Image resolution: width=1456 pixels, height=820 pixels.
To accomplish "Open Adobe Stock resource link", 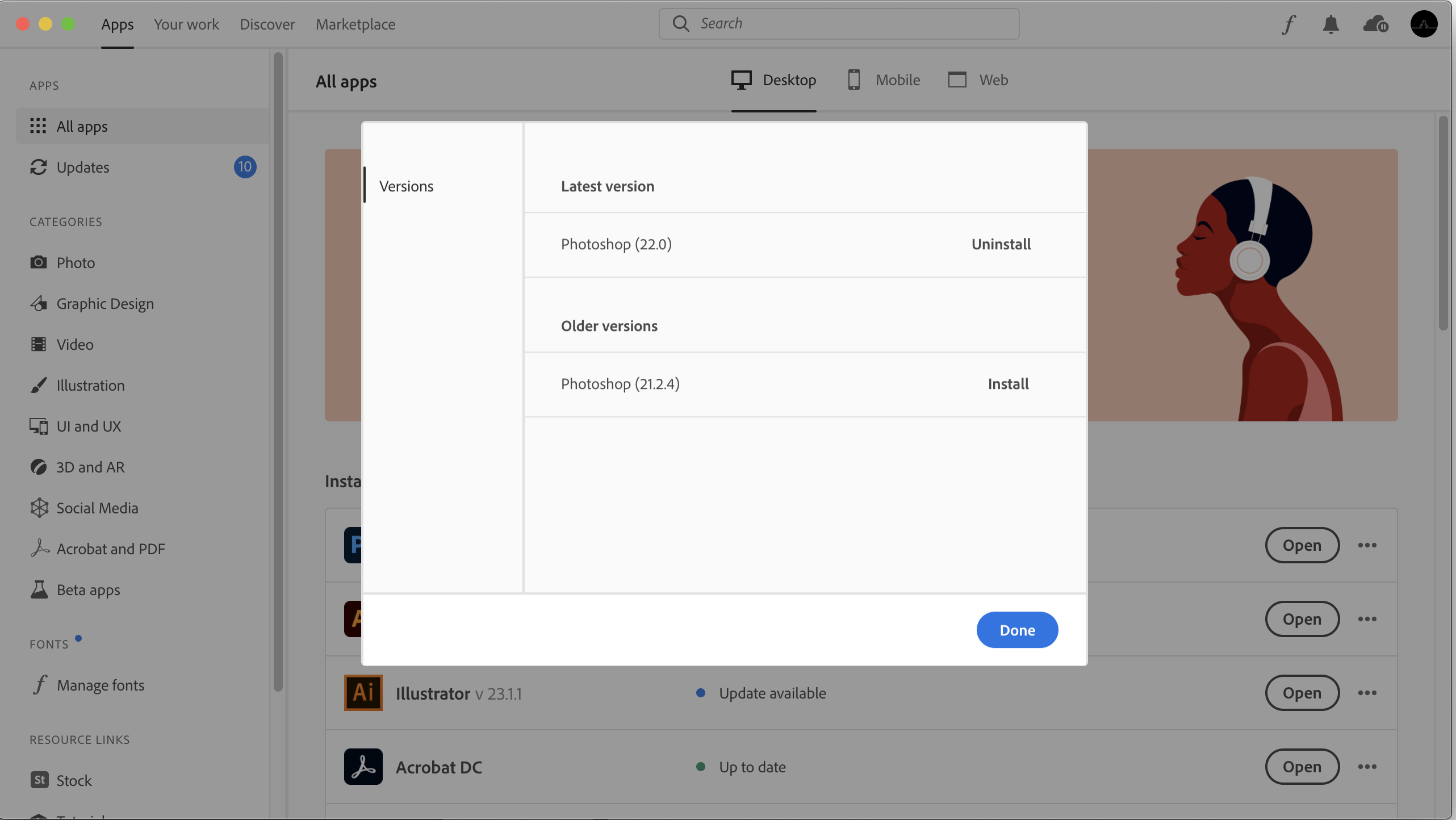I will point(74,780).
